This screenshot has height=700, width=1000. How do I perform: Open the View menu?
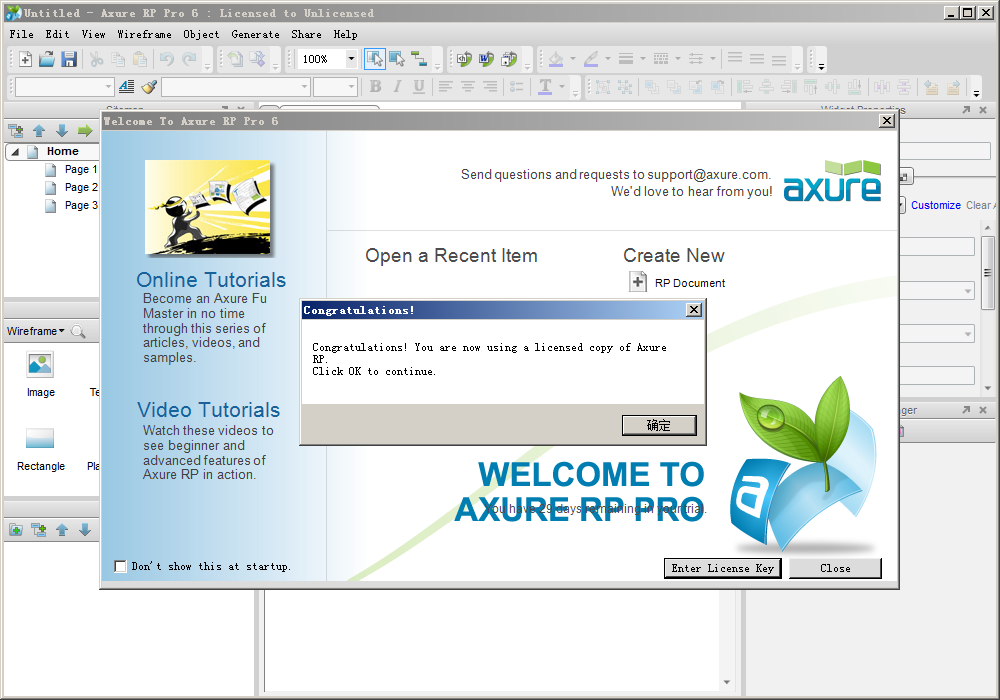tap(93, 34)
